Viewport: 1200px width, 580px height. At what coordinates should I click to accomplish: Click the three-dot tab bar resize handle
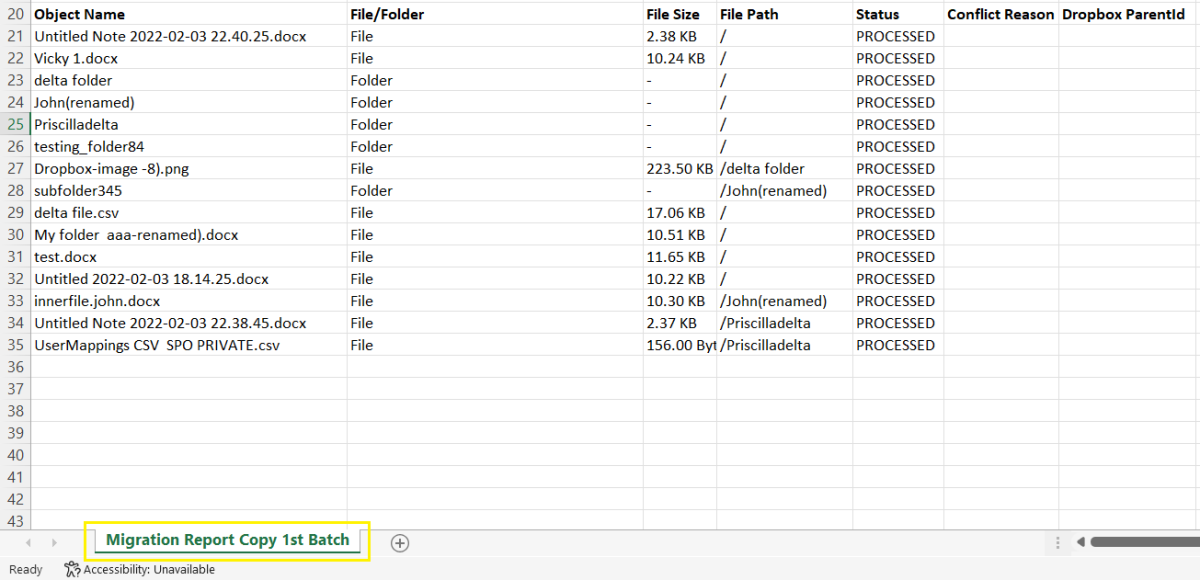click(1058, 543)
